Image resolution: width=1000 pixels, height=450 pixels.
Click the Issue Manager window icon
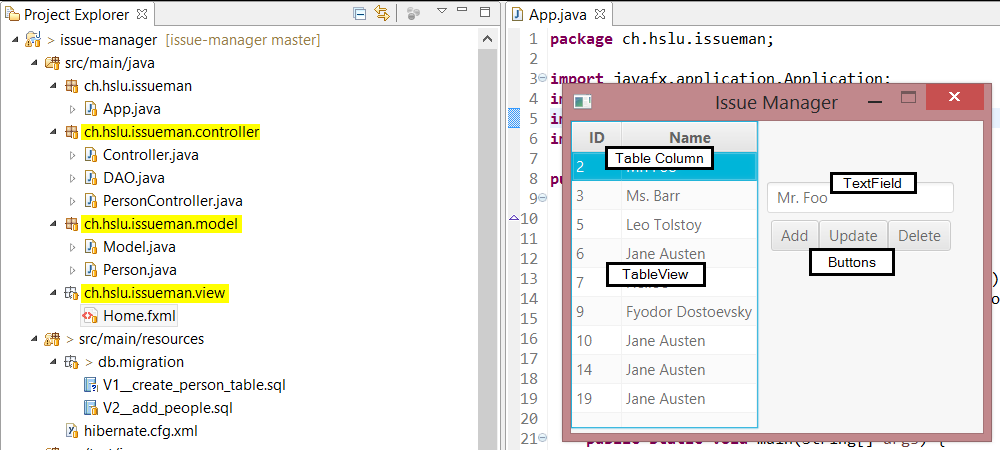(x=583, y=102)
